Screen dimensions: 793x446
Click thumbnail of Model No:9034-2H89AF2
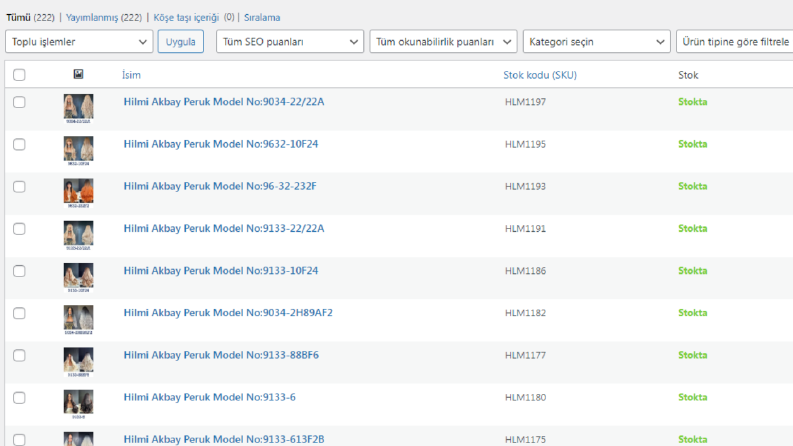click(x=78, y=320)
